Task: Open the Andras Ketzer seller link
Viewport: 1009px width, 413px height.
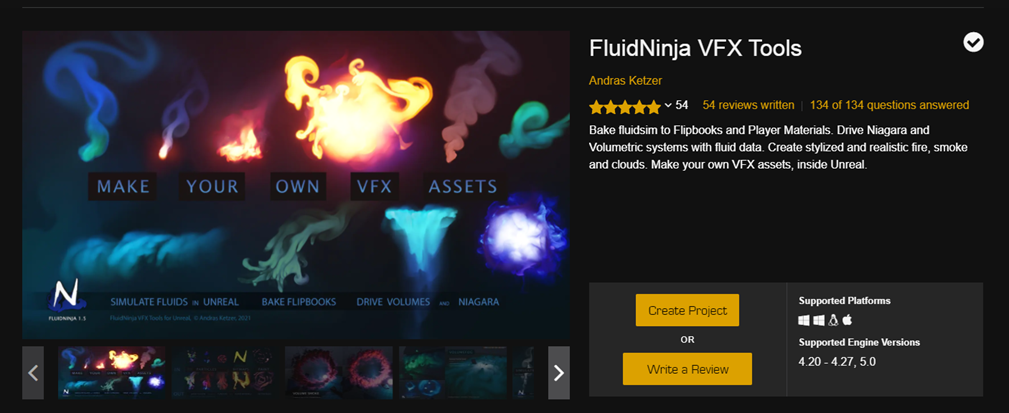Action: click(x=625, y=80)
